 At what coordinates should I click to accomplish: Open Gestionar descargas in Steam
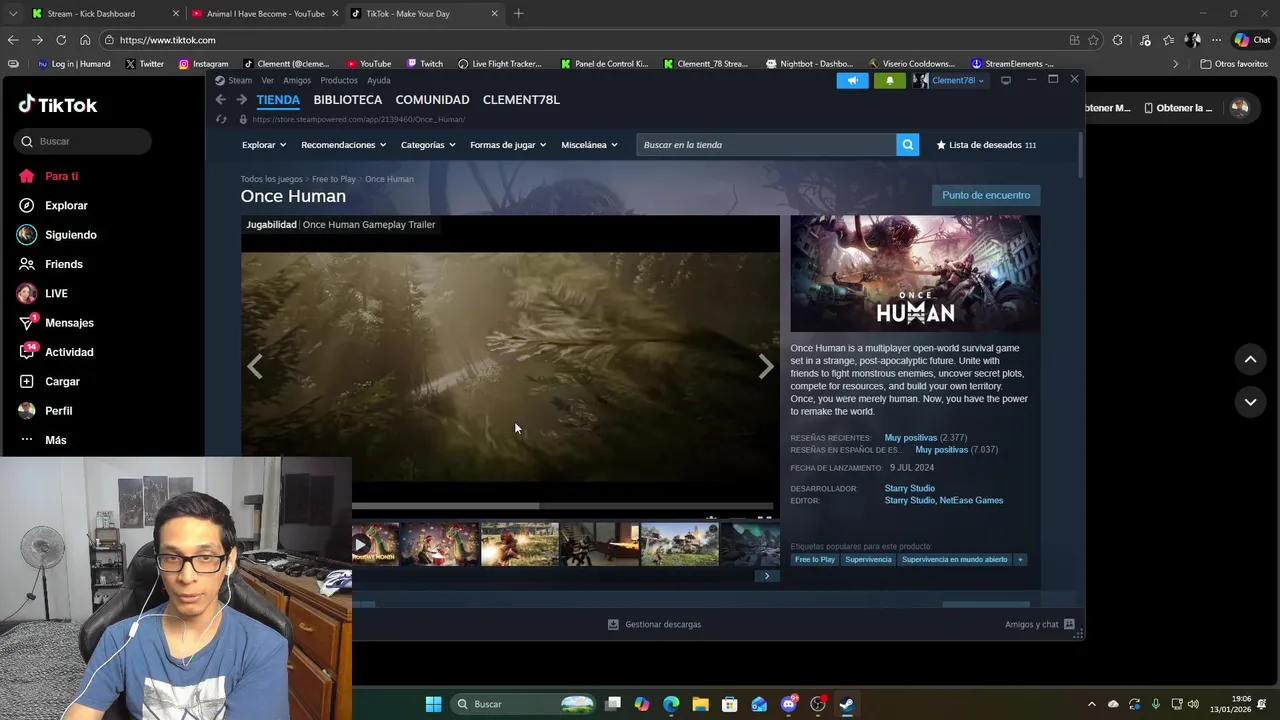655,624
